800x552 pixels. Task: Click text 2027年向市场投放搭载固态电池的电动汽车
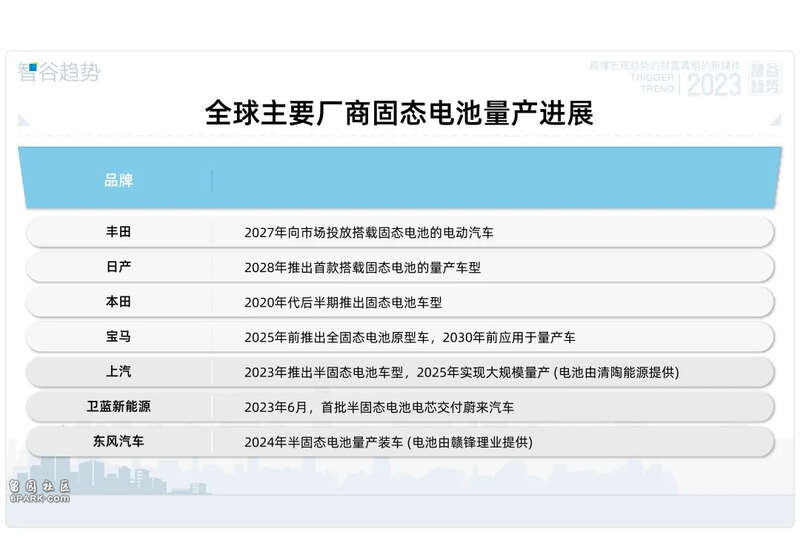coord(369,233)
